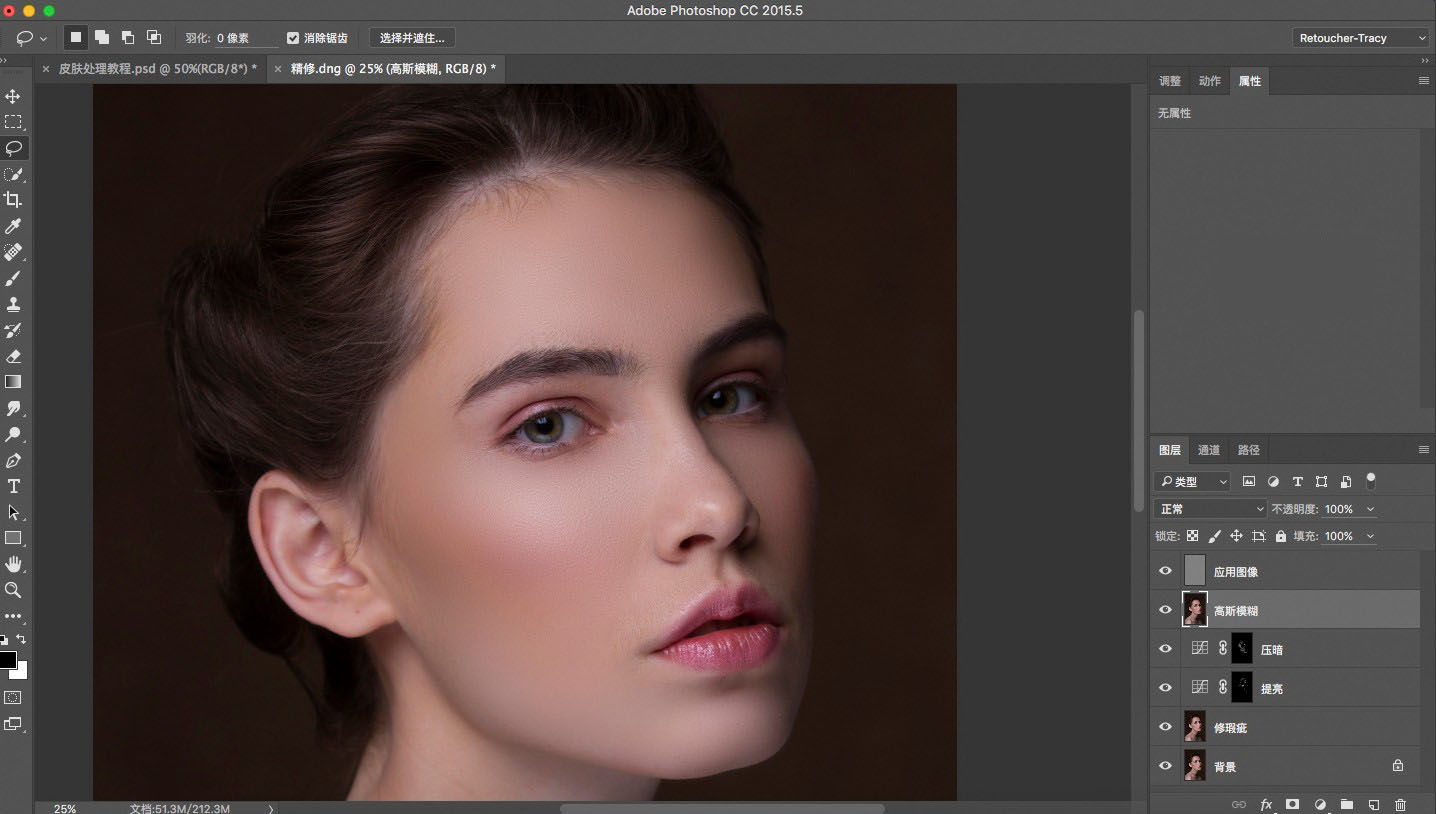Hide the 修瑕疵 layer

[x=1165, y=727]
